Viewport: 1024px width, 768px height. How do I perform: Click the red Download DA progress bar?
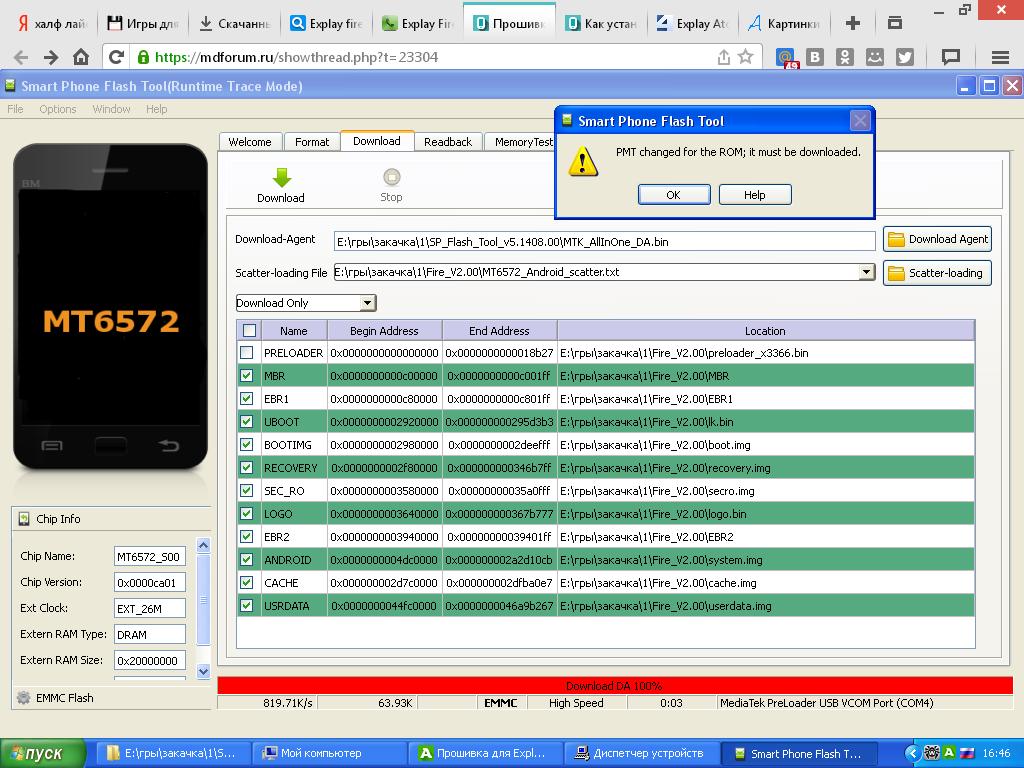(615, 686)
